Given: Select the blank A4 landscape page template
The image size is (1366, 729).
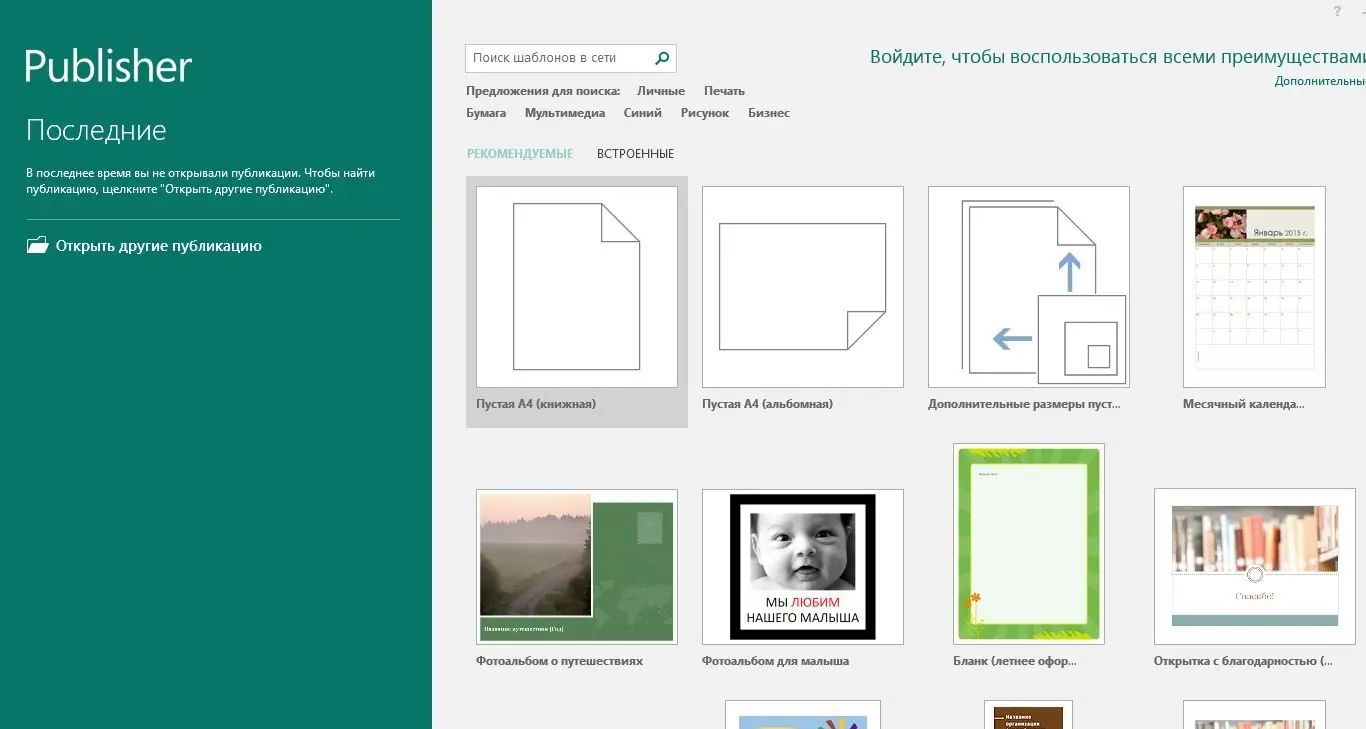Looking at the screenshot, I should (802, 287).
